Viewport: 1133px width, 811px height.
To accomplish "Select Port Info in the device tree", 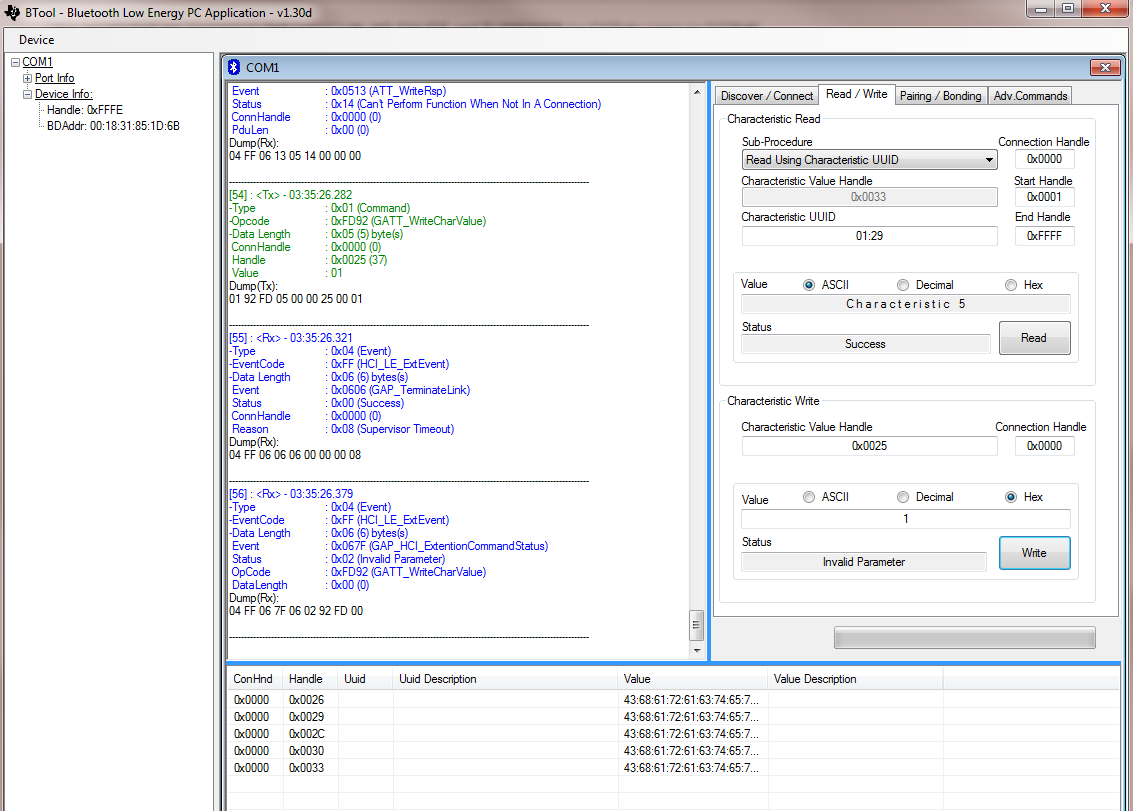I will (x=54, y=78).
